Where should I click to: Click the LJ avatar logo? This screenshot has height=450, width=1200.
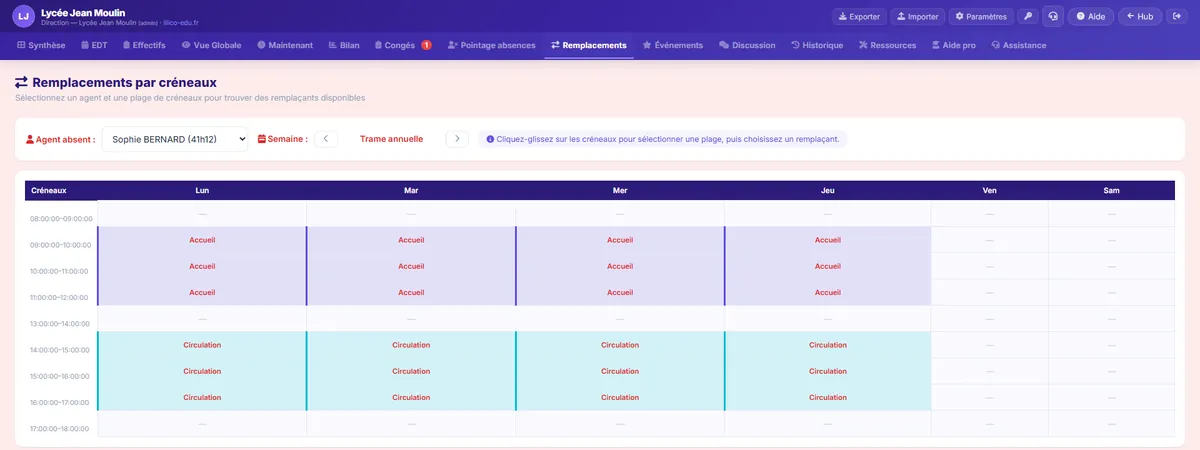pos(23,16)
